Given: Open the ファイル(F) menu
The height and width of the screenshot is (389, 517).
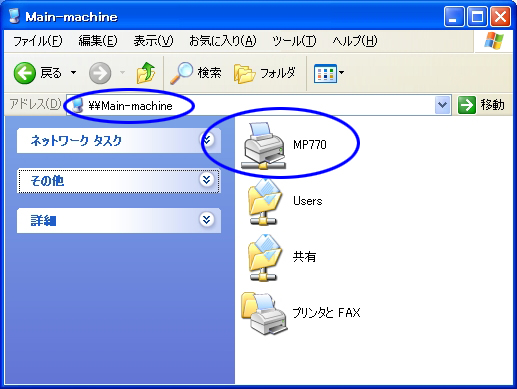Looking at the screenshot, I should (37, 41).
